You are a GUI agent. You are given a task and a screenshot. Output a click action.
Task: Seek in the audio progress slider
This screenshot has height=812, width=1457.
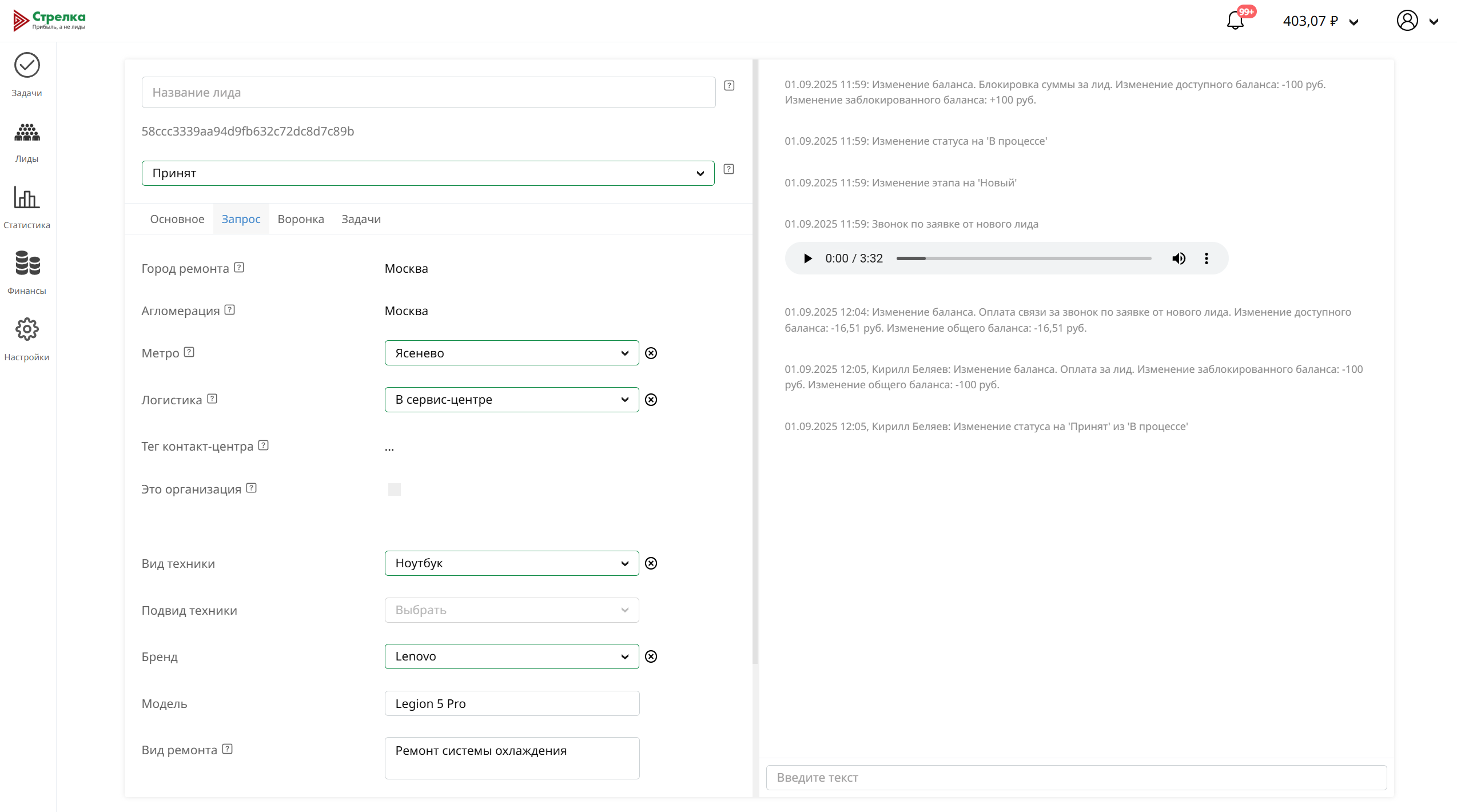[x=1024, y=258]
